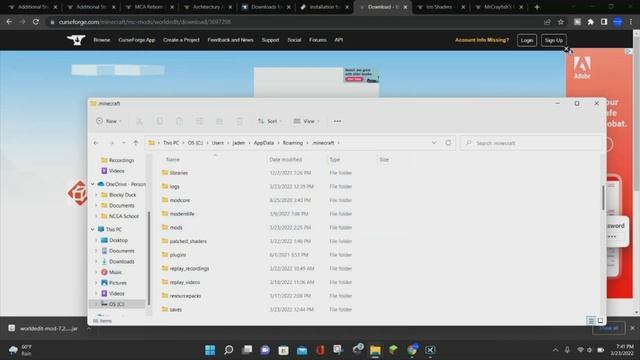Open CurseForge App menu item
The height and width of the screenshot is (360, 640).
137,40
